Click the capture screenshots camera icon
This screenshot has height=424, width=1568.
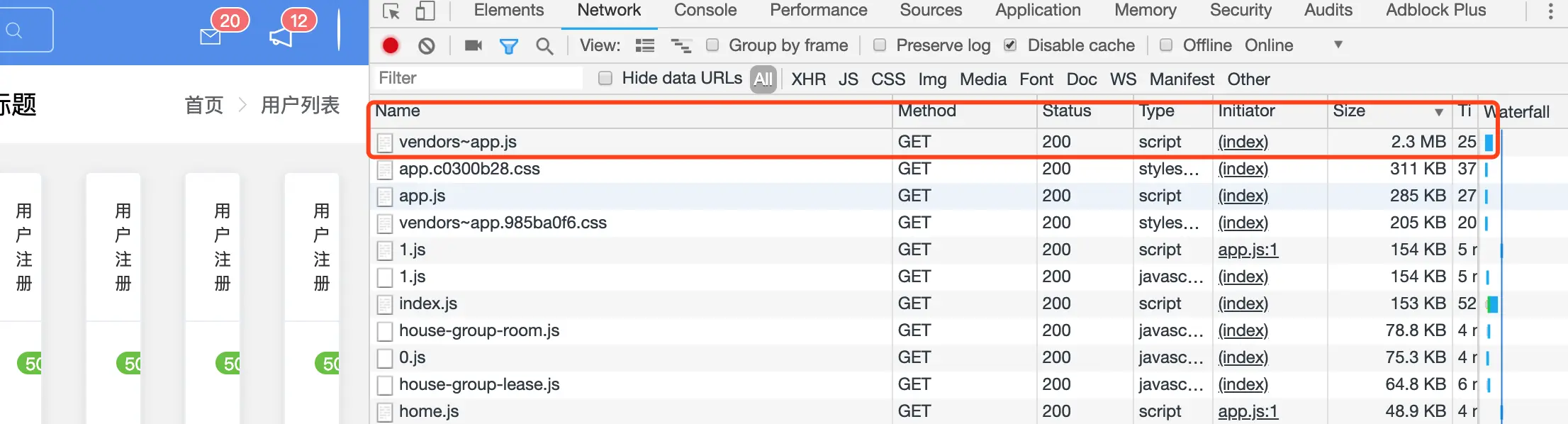pos(473,45)
